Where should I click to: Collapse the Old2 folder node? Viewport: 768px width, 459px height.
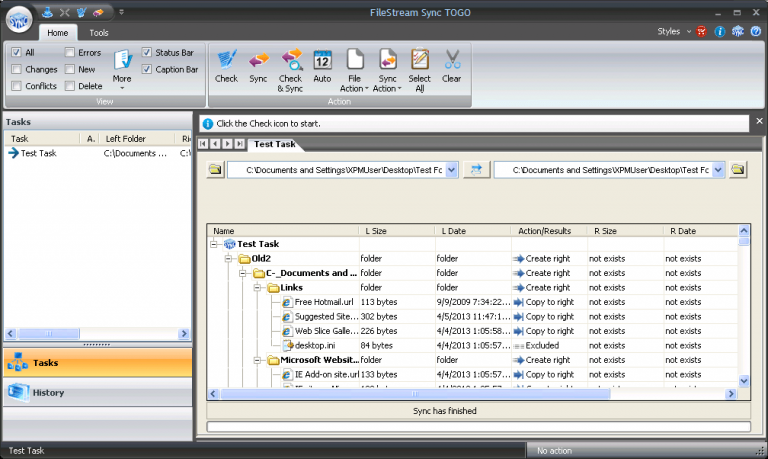[x=229, y=259]
